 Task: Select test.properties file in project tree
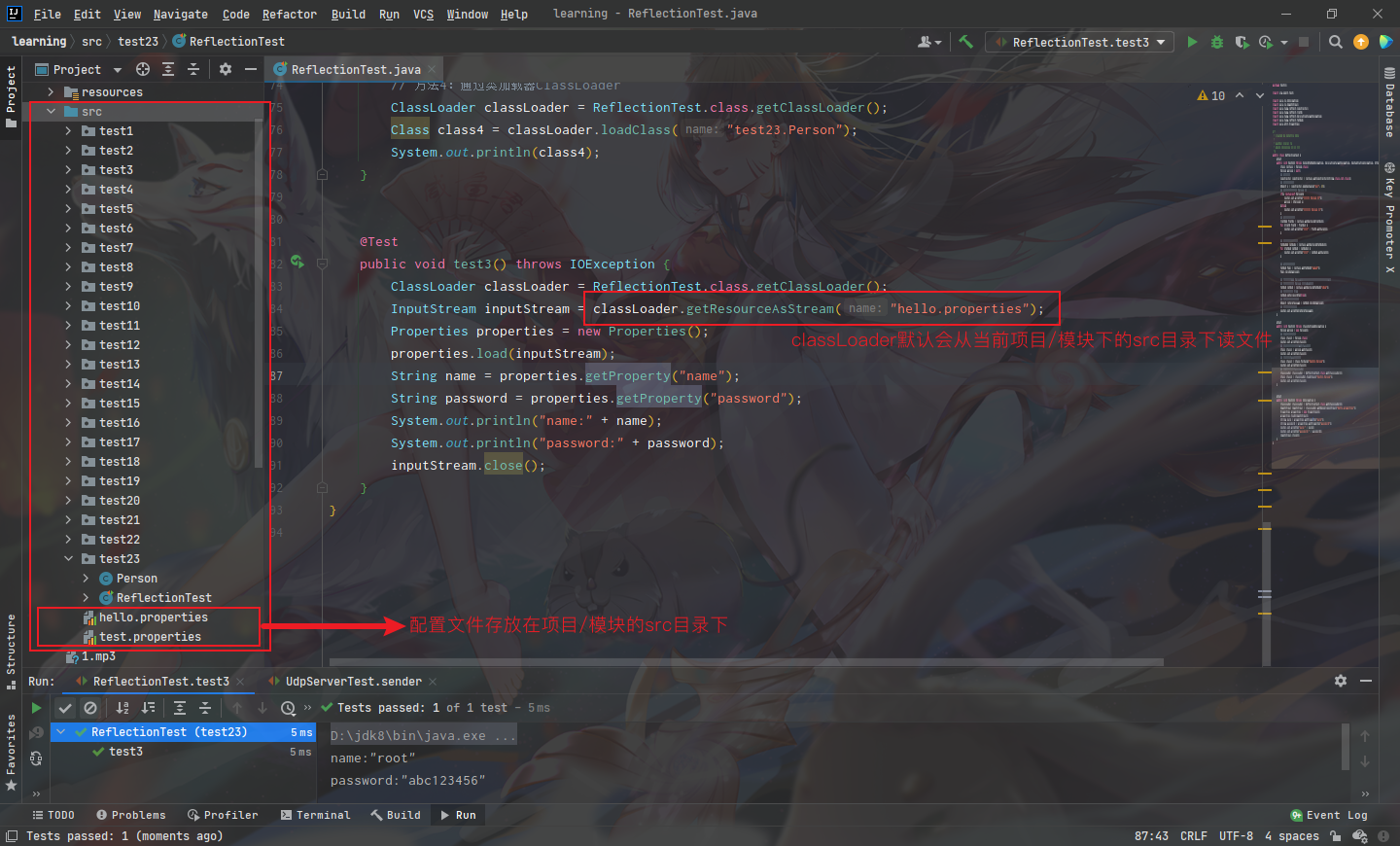(x=150, y=637)
